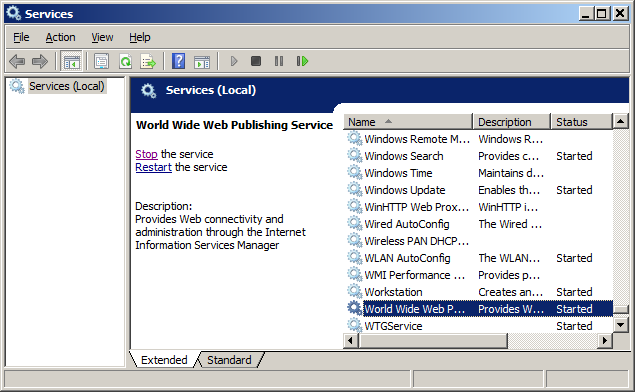Click Started status of WLAN AutoConfig
This screenshot has height=392, width=635.
point(574,258)
